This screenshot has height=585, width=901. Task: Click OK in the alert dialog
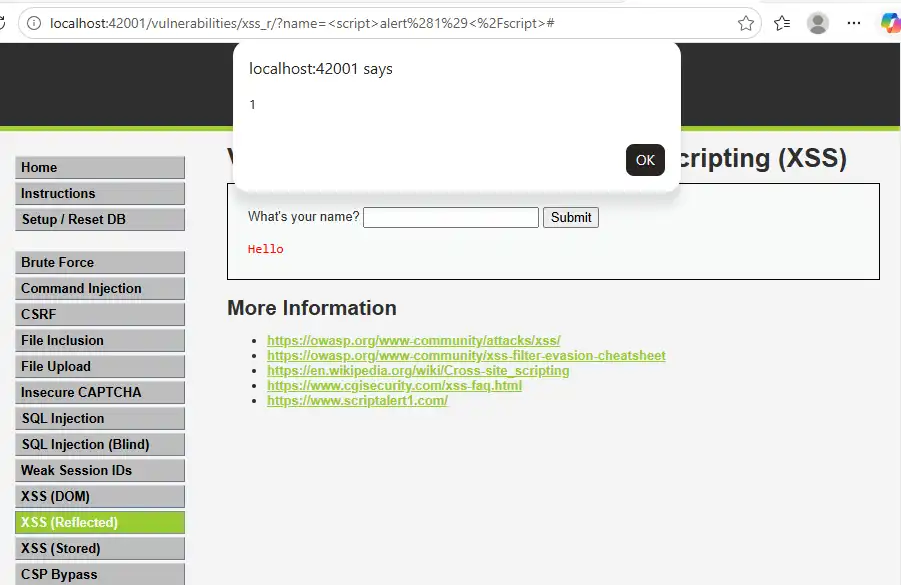pyautogui.click(x=645, y=160)
